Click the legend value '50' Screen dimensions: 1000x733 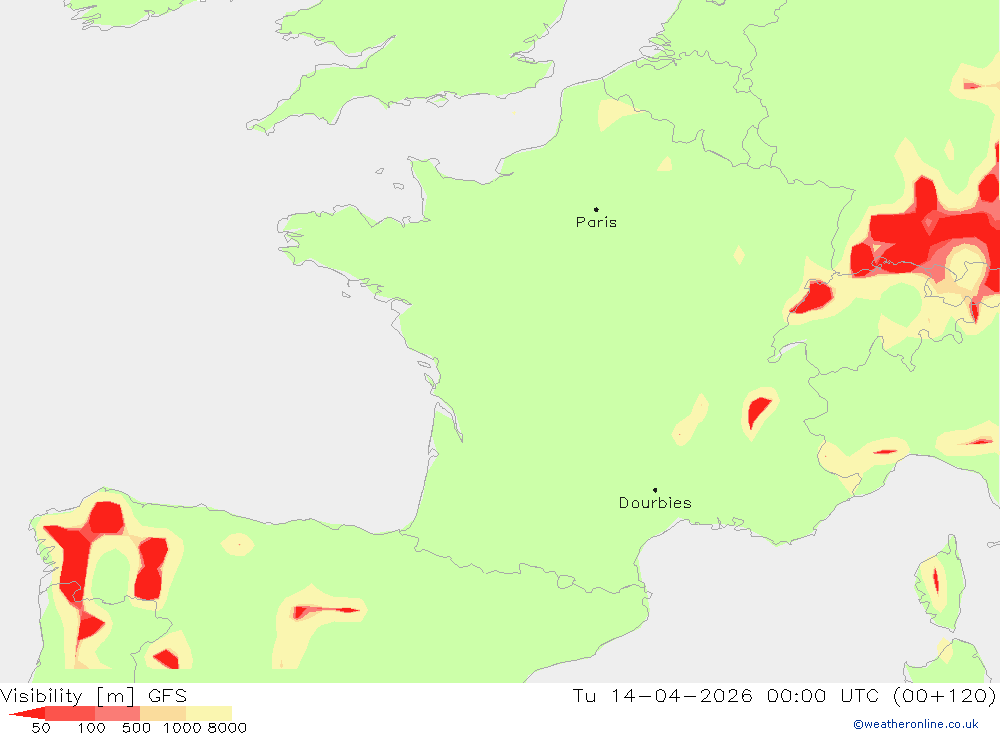[41, 728]
